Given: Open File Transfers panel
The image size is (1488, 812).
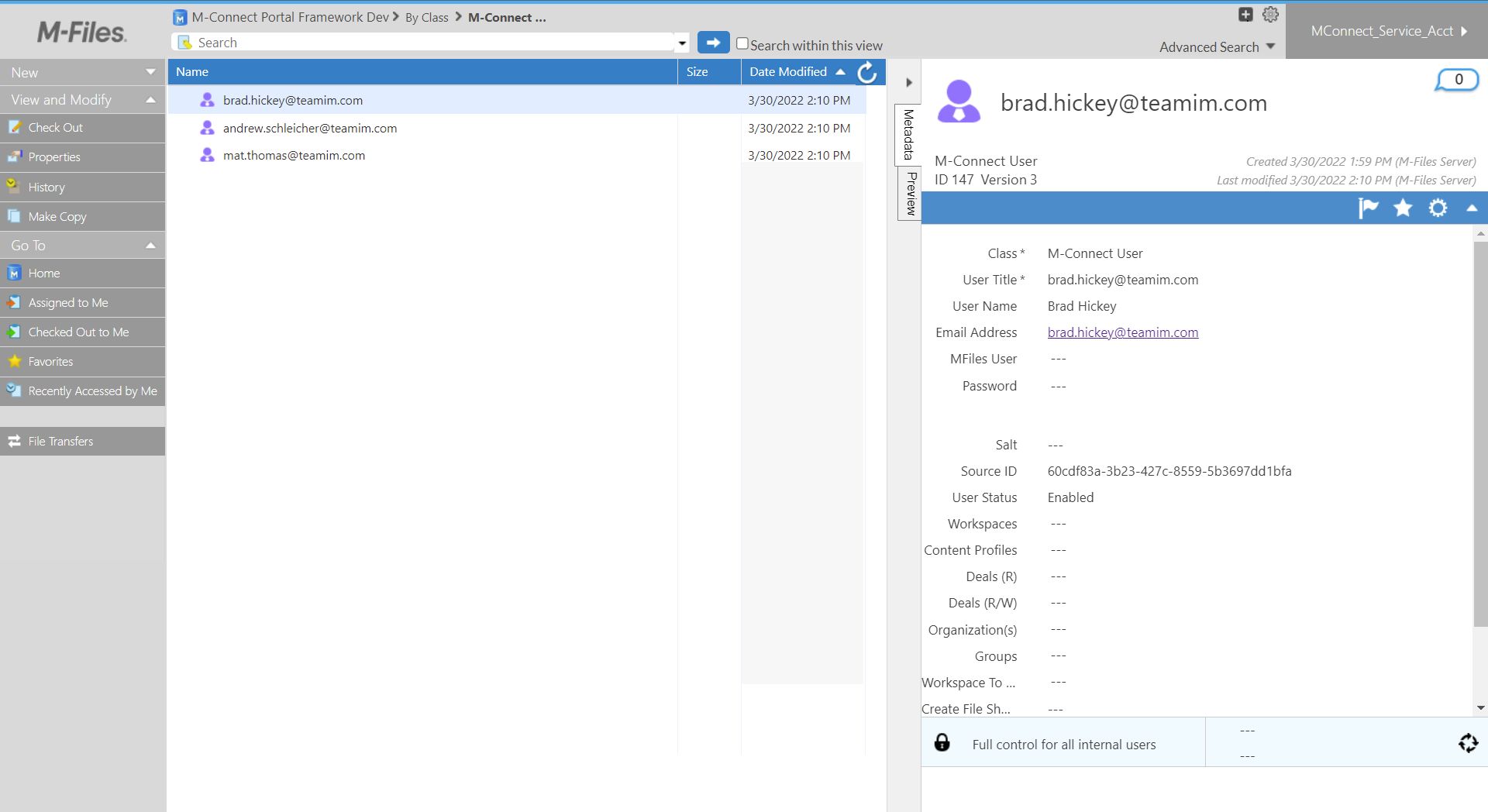Looking at the screenshot, I should (x=59, y=441).
